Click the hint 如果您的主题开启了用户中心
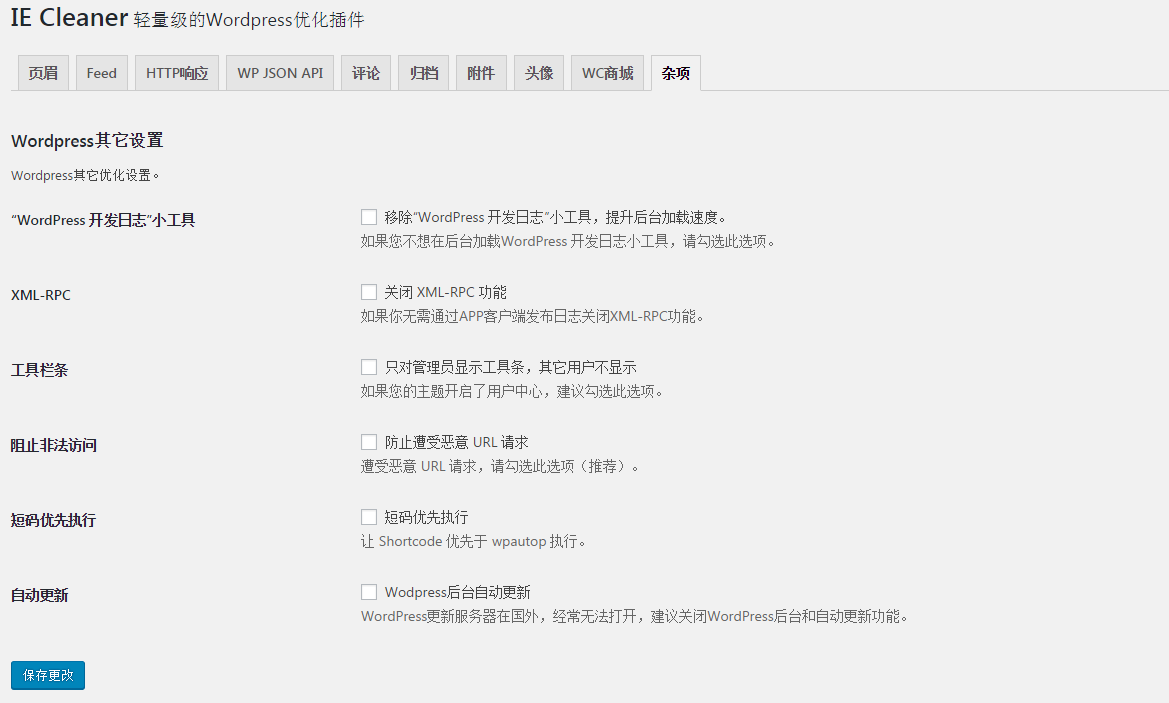This screenshot has width=1169, height=703. pyautogui.click(x=512, y=391)
